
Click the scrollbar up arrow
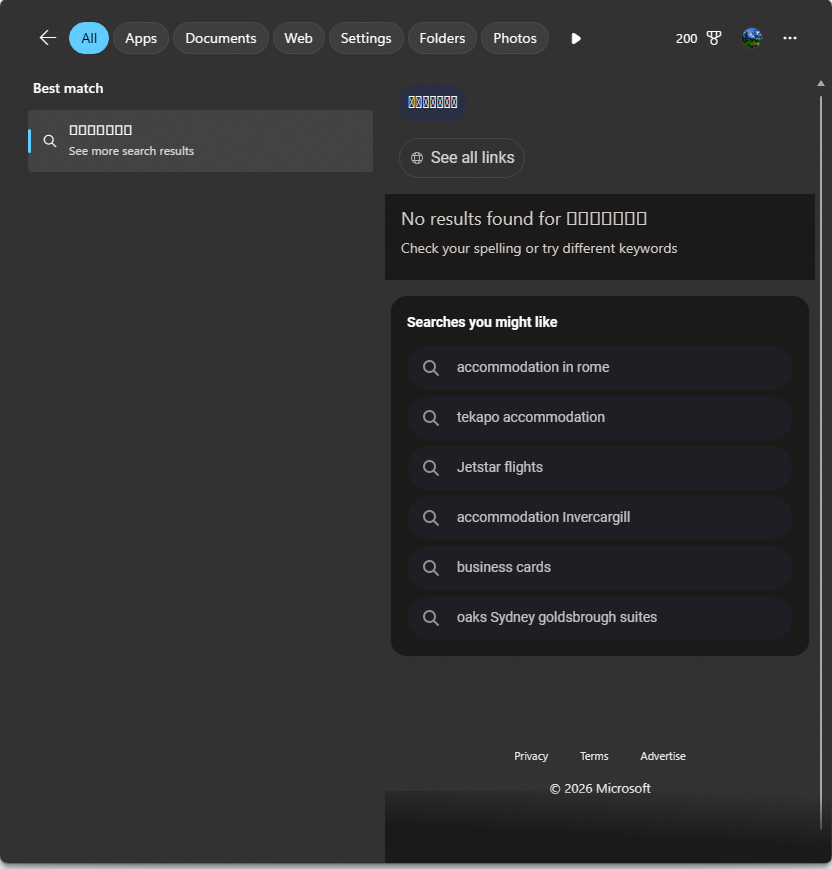[x=821, y=83]
